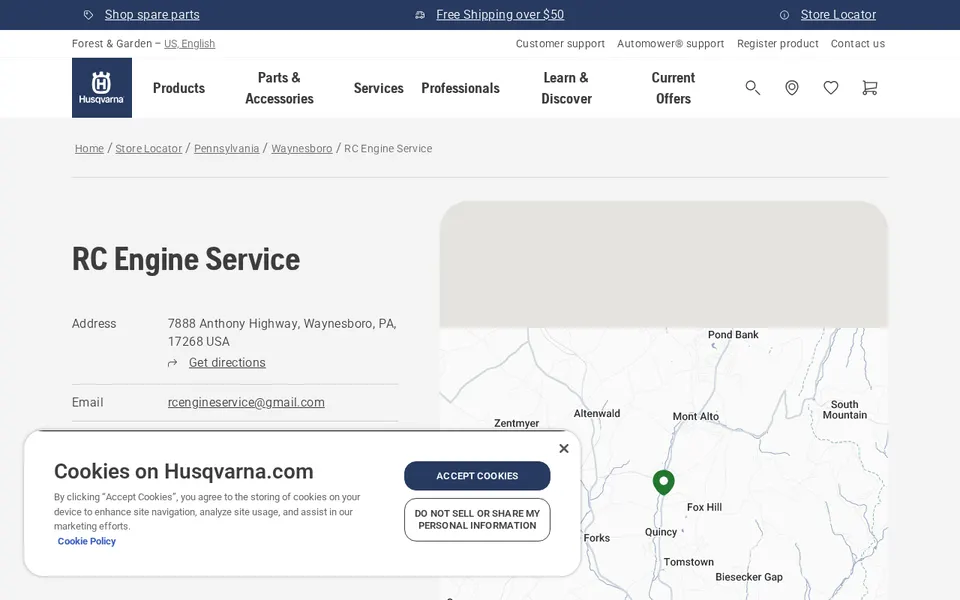Open Customer support link
This screenshot has height=600, width=960.
click(560, 43)
